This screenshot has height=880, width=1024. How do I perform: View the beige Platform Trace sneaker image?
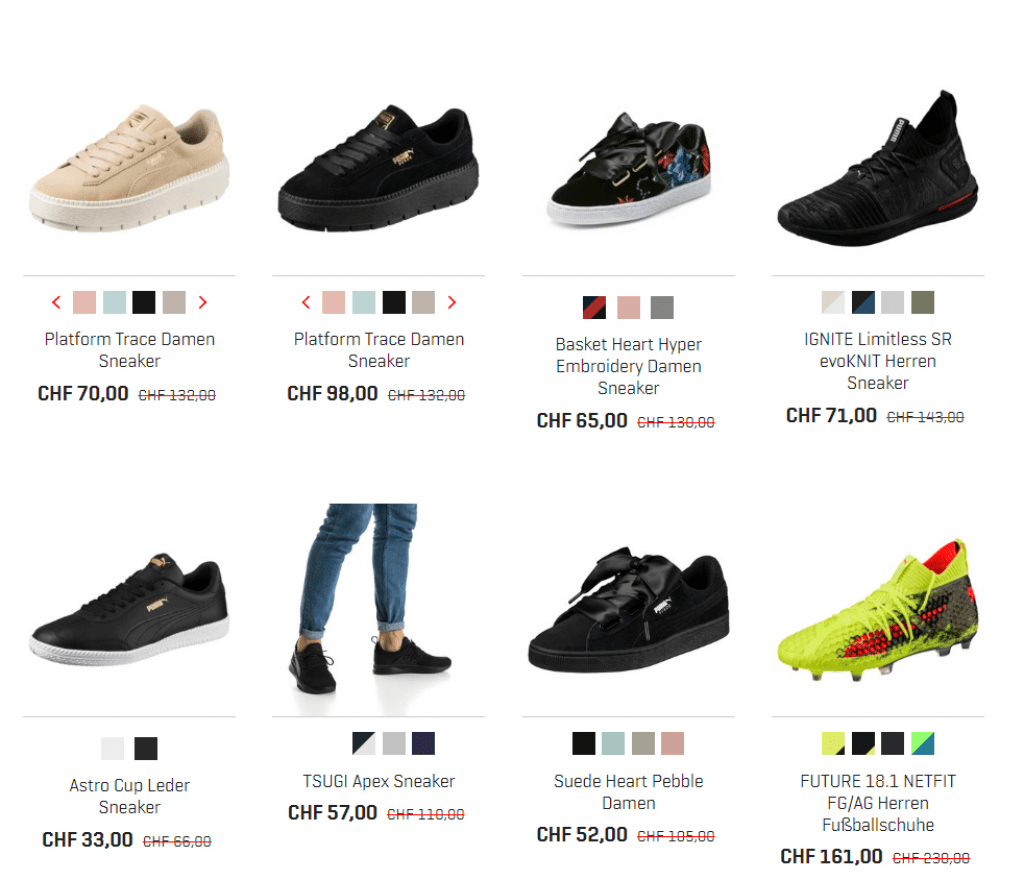129,168
